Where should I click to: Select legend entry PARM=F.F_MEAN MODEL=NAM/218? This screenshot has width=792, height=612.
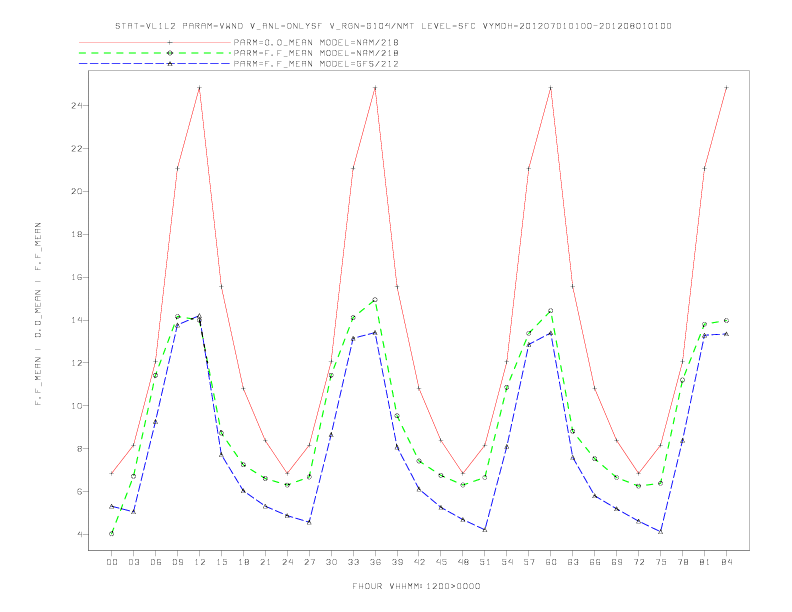316,53
